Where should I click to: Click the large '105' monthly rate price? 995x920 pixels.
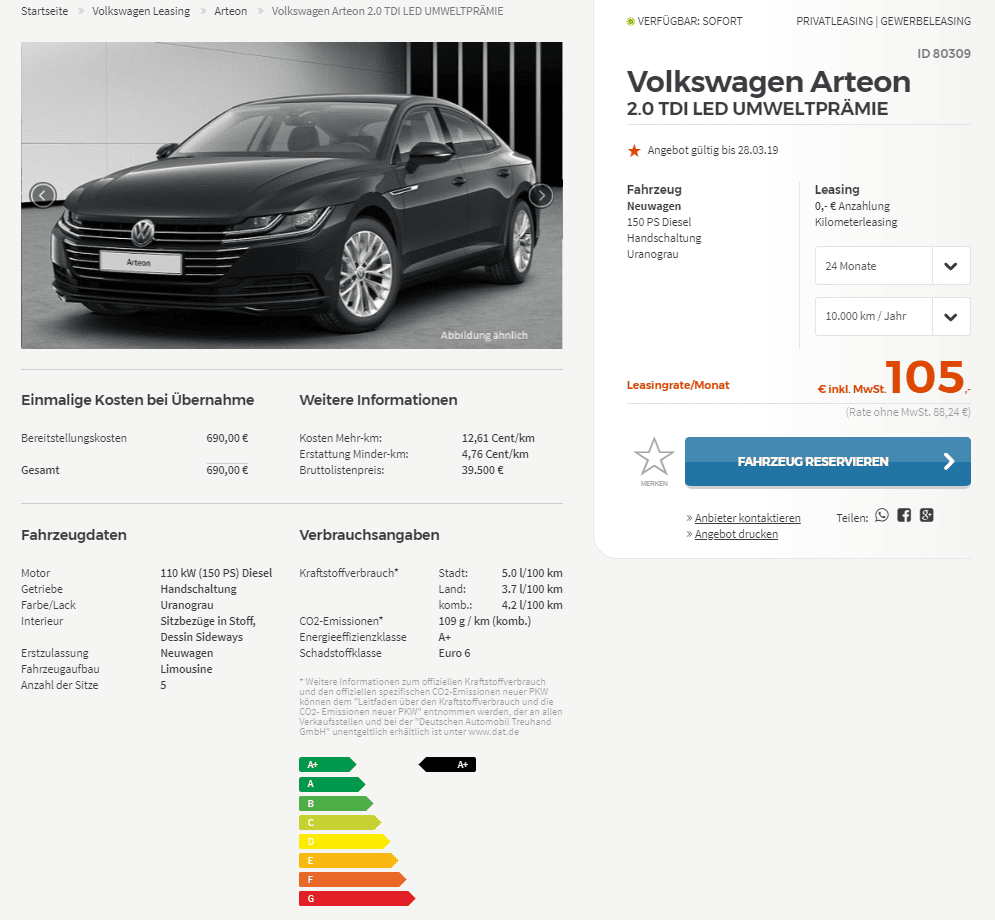point(925,377)
